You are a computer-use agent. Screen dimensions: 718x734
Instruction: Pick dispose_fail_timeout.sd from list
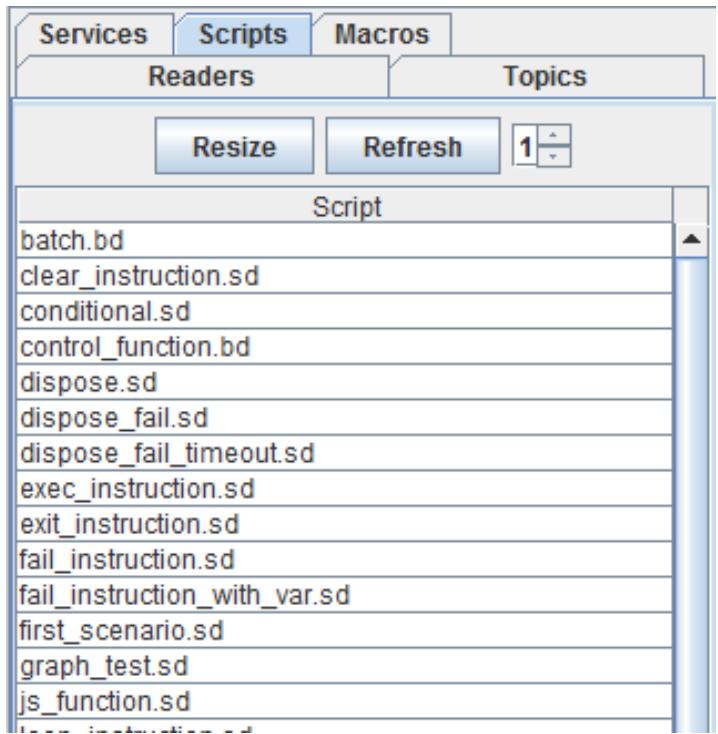(344, 454)
